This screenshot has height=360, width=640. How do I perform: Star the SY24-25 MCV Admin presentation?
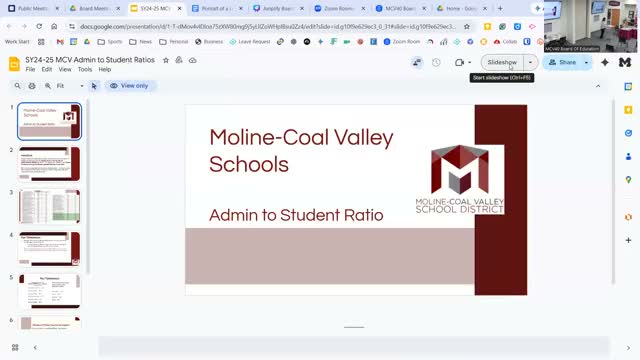(x=166, y=60)
